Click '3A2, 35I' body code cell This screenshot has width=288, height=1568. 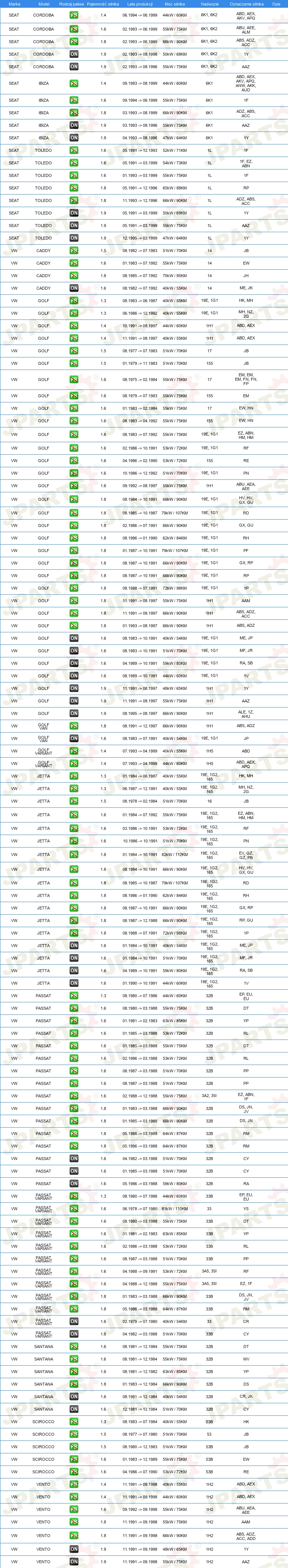pos(210,1096)
